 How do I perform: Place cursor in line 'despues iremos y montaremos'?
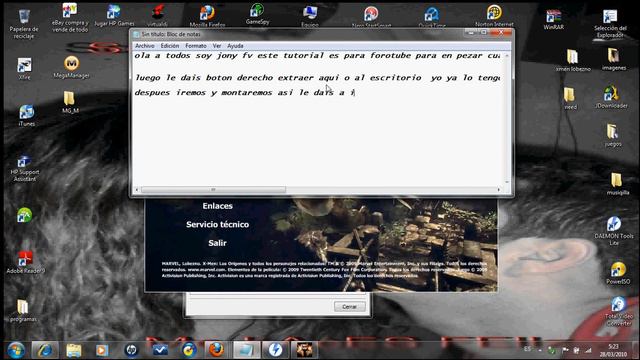click(x=245, y=93)
